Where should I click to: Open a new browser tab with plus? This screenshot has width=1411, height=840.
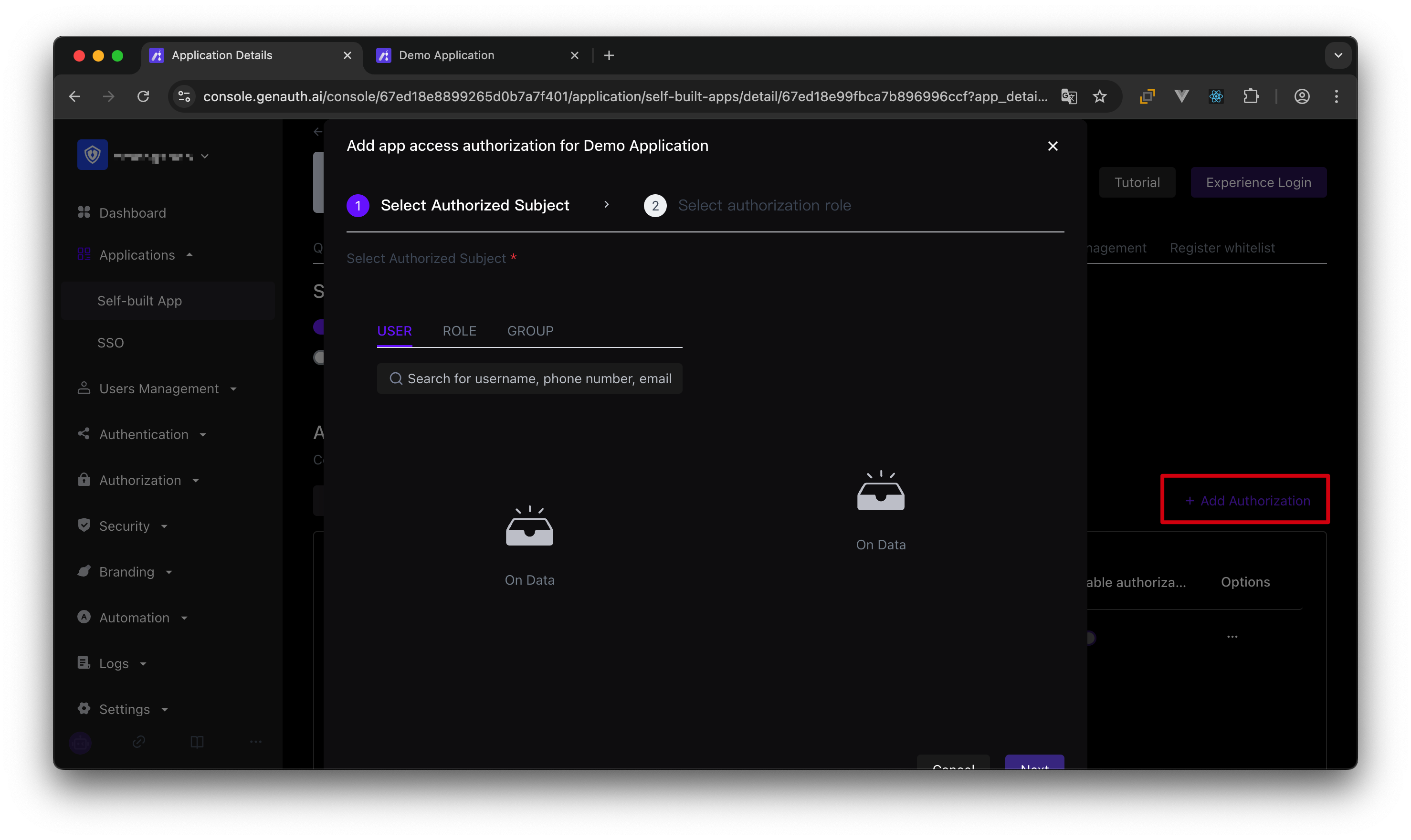click(609, 55)
